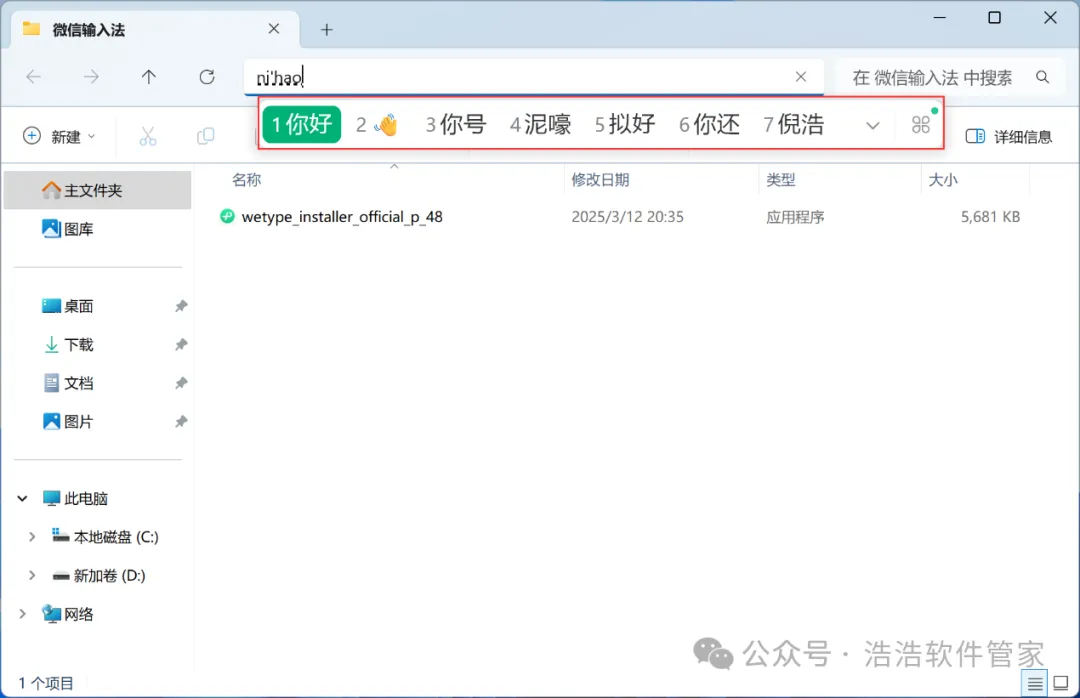1080x698 pixels.
Task: Clear the address bar with X
Action: (800, 76)
